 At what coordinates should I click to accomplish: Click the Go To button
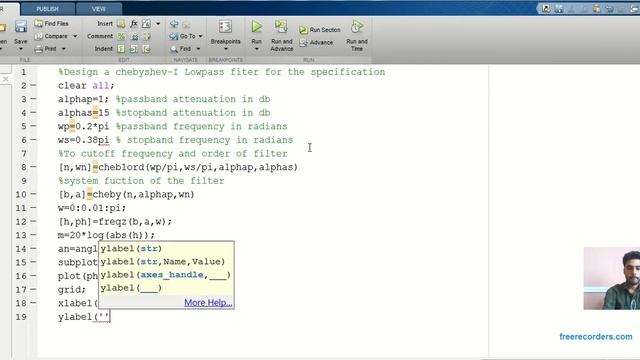(x=183, y=36)
